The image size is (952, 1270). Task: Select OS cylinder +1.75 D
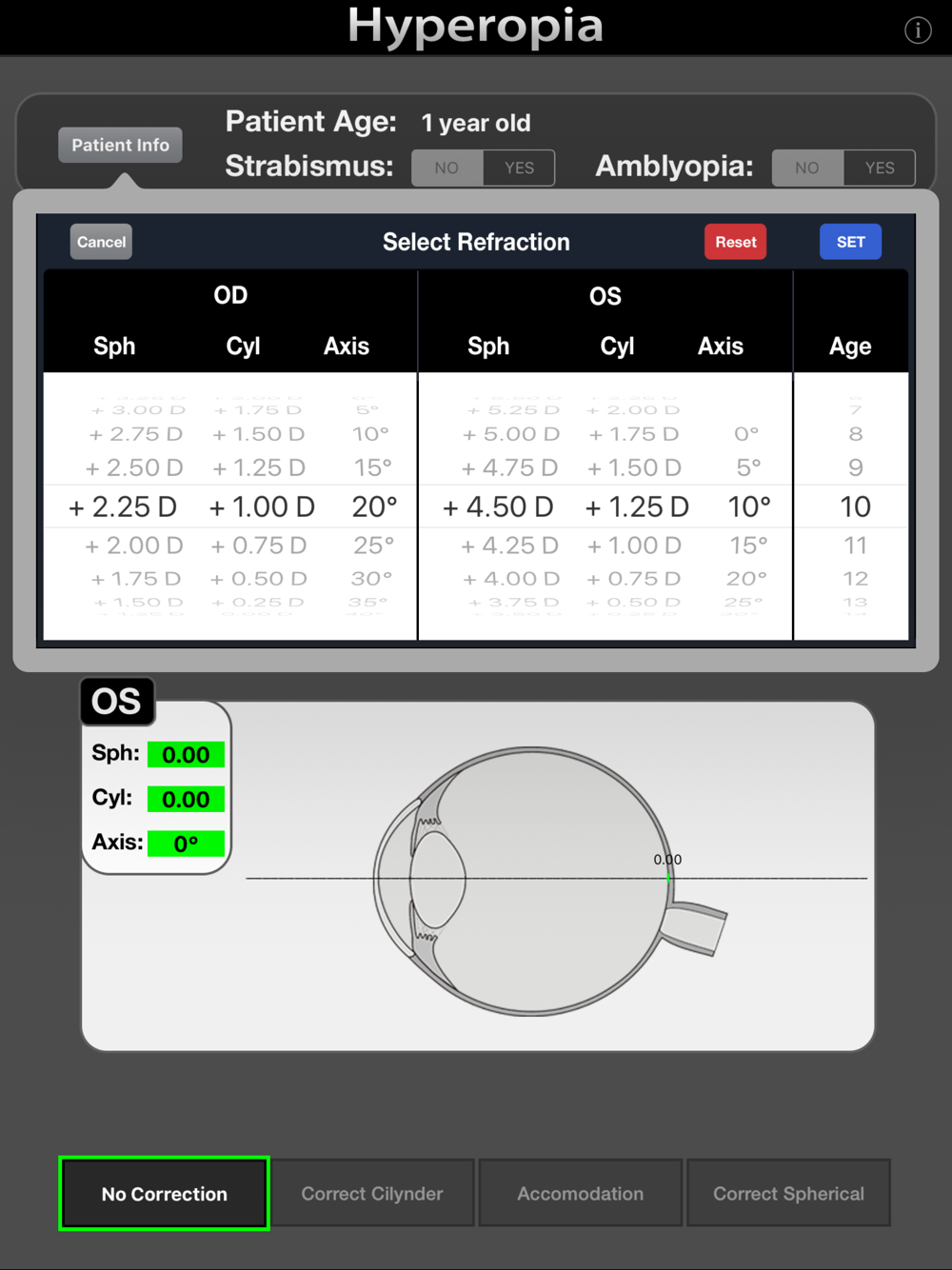(x=633, y=434)
